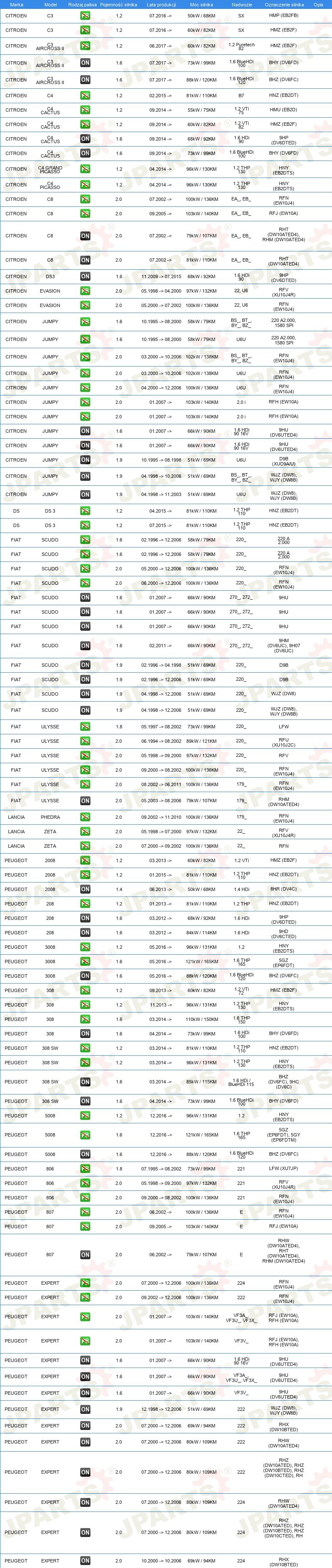Viewport: 332px width, 1568px height.
Task: Click petrol icon in DS 3 04.2015 row
Action: tap(85, 510)
